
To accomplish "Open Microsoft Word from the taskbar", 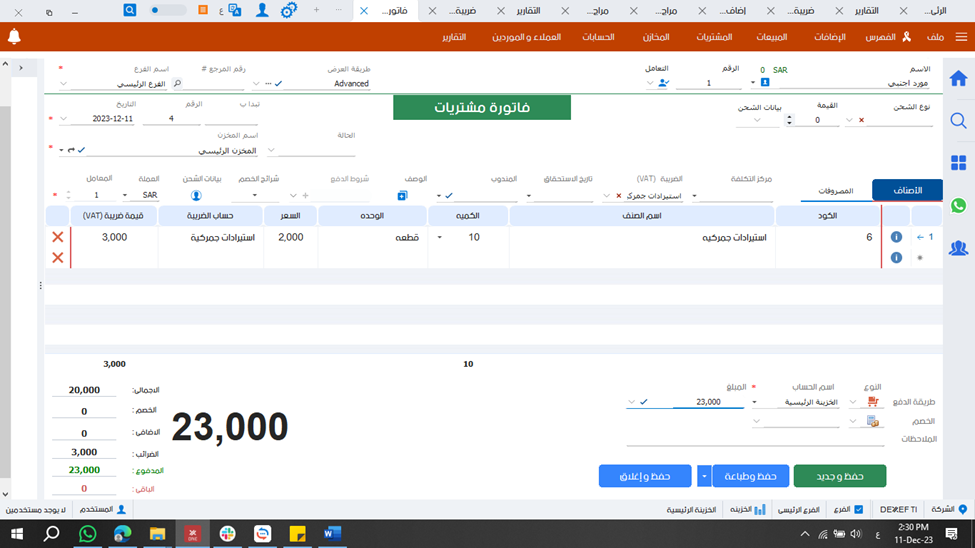I will pyautogui.click(x=332, y=534).
